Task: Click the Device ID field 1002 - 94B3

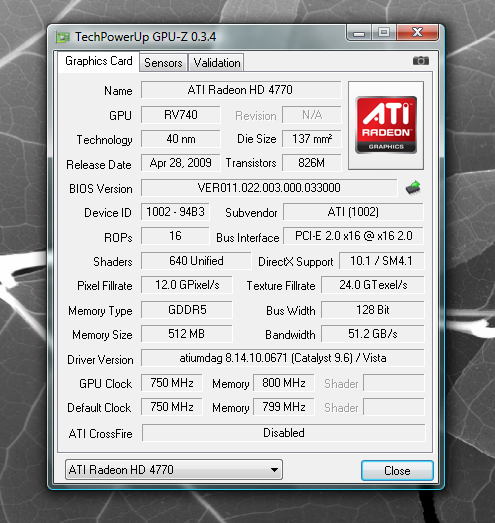Action: point(175,212)
